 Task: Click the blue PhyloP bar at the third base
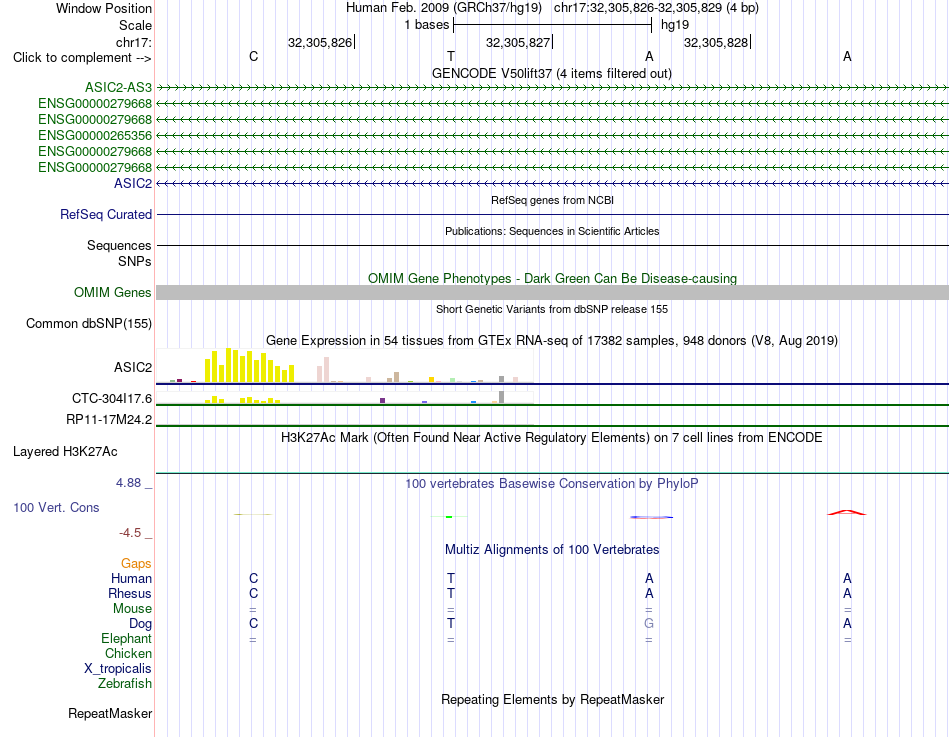pos(651,517)
